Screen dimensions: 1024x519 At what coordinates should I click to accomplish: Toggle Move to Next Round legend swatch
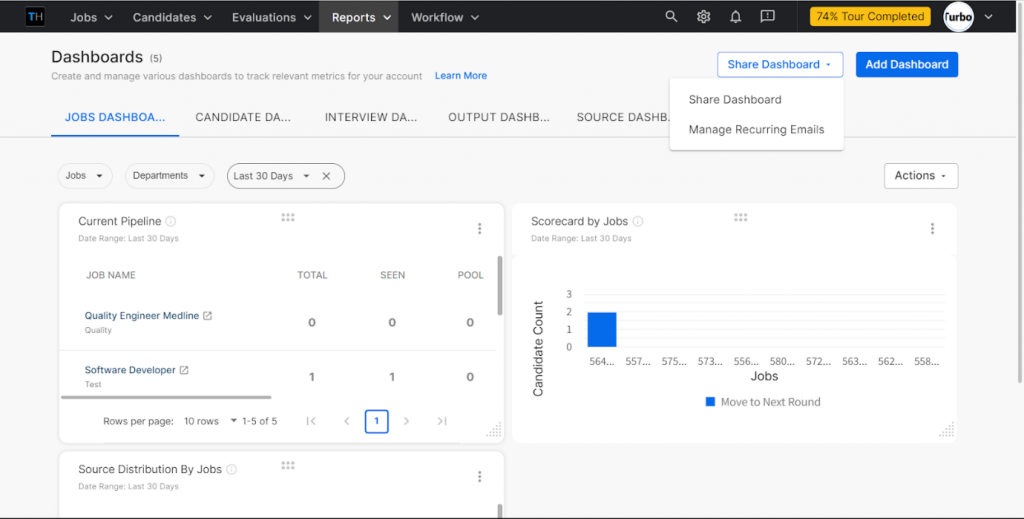pyautogui.click(x=710, y=402)
